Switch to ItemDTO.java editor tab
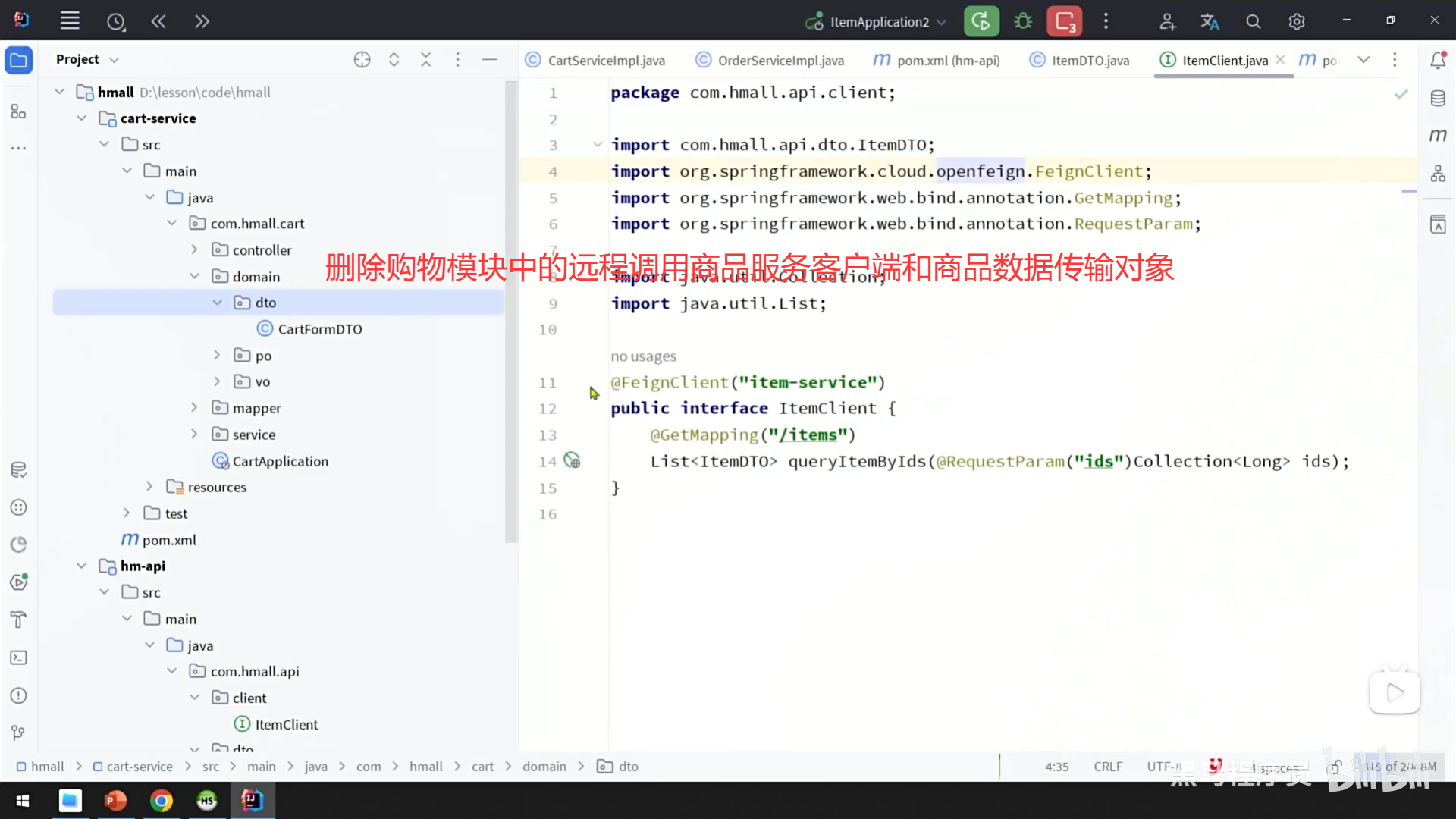1456x819 pixels. coord(1090,61)
